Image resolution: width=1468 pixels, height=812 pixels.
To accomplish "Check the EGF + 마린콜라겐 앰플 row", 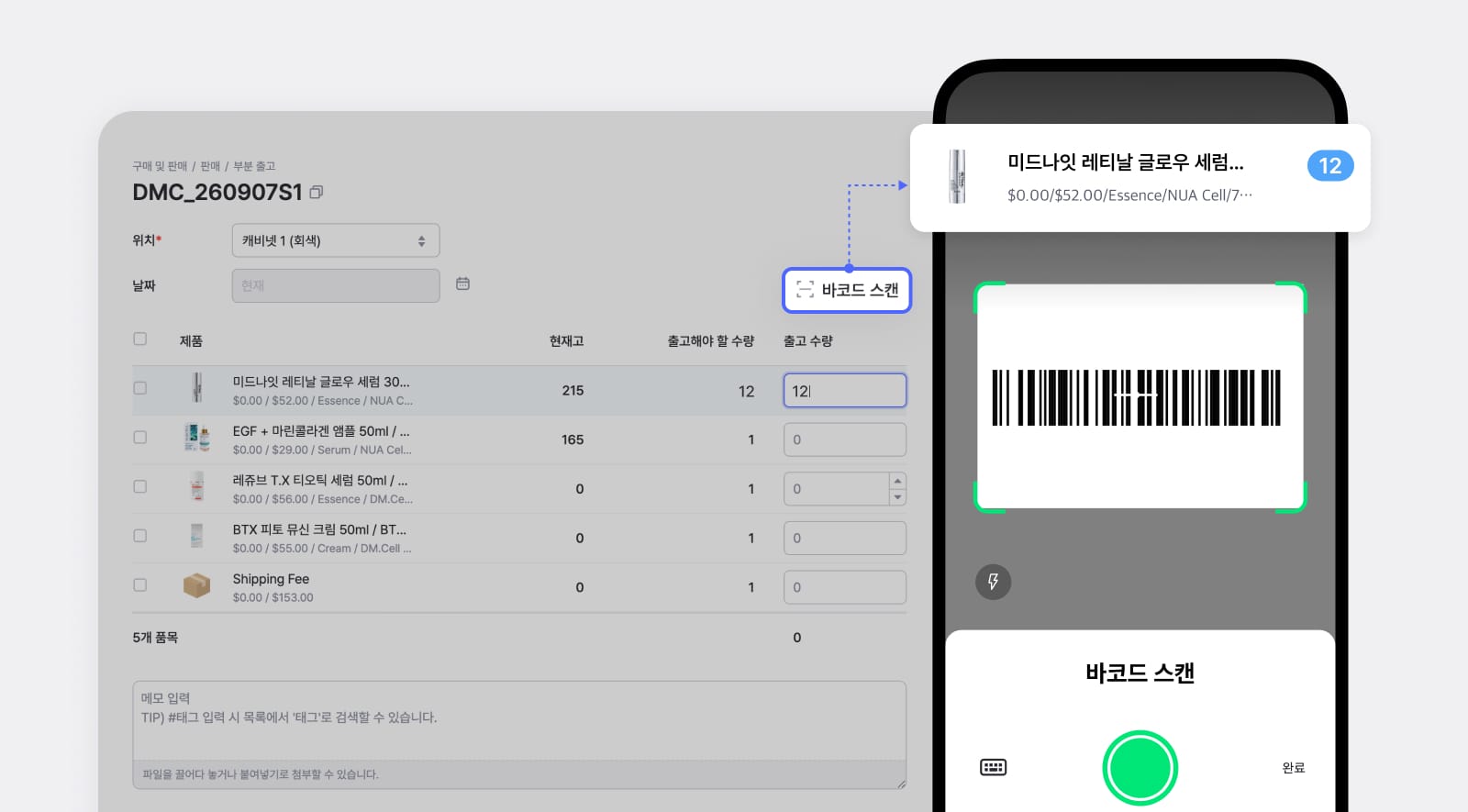I will [139, 438].
